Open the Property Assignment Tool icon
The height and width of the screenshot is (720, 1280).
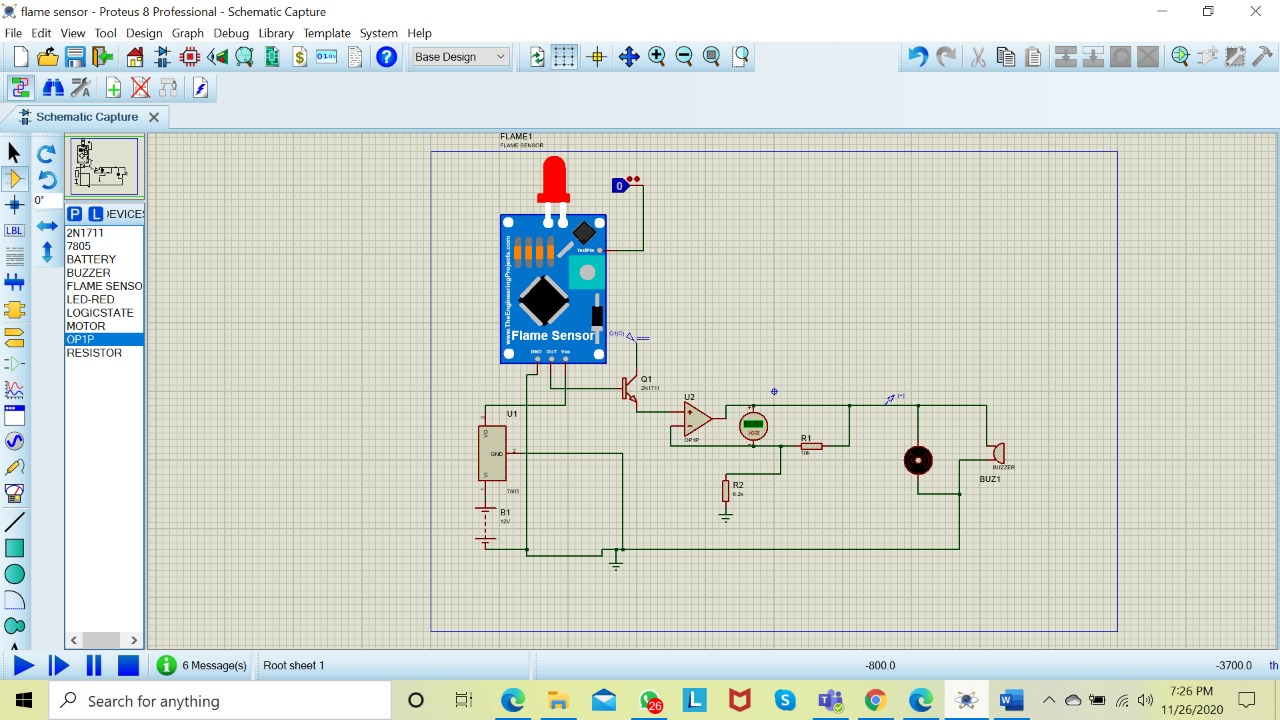click(x=81, y=88)
